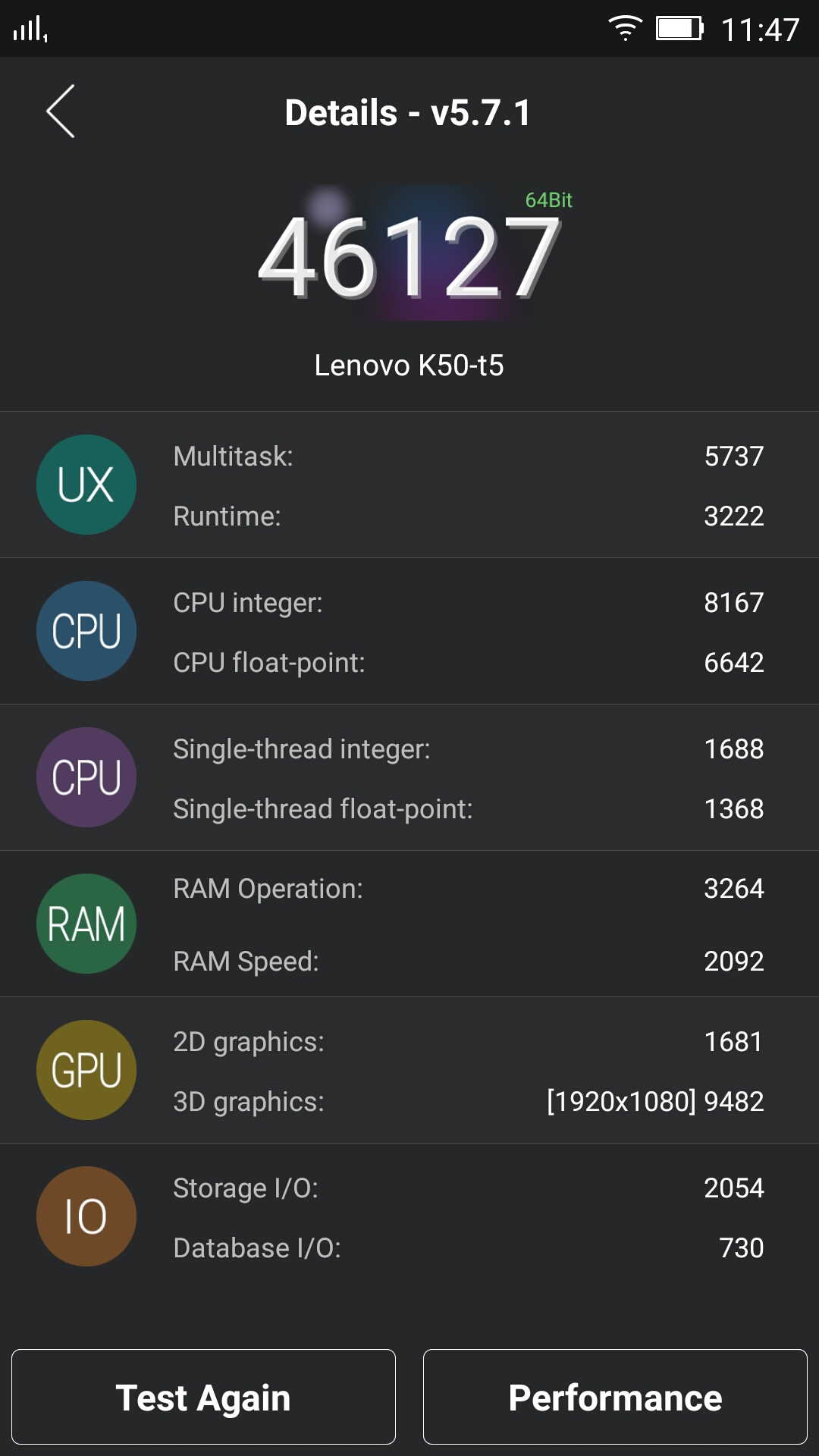The height and width of the screenshot is (1456, 819).
Task: Tap the purple CPU circle icon
Action: [x=86, y=777]
